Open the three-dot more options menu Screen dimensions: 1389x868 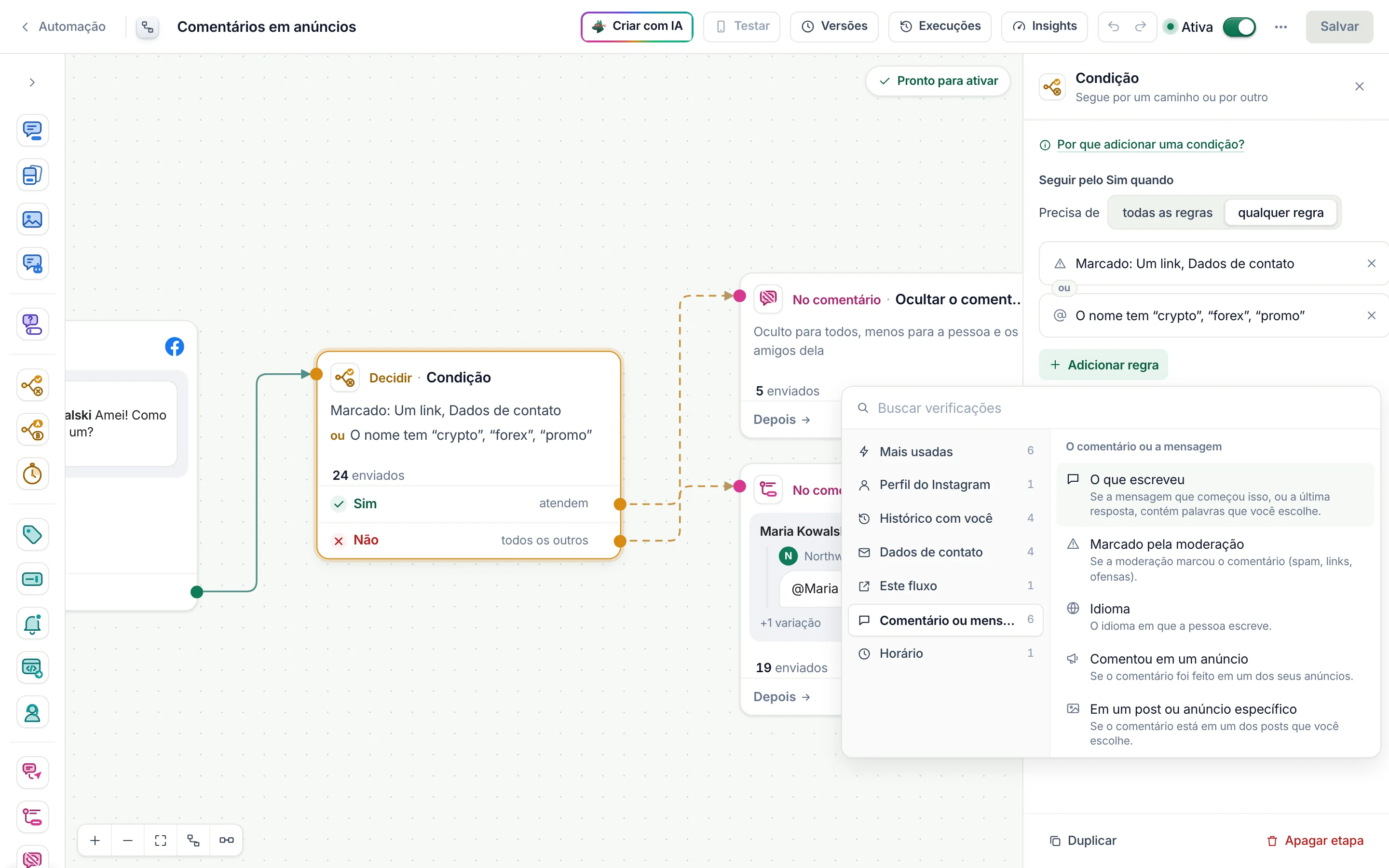[1280, 27]
